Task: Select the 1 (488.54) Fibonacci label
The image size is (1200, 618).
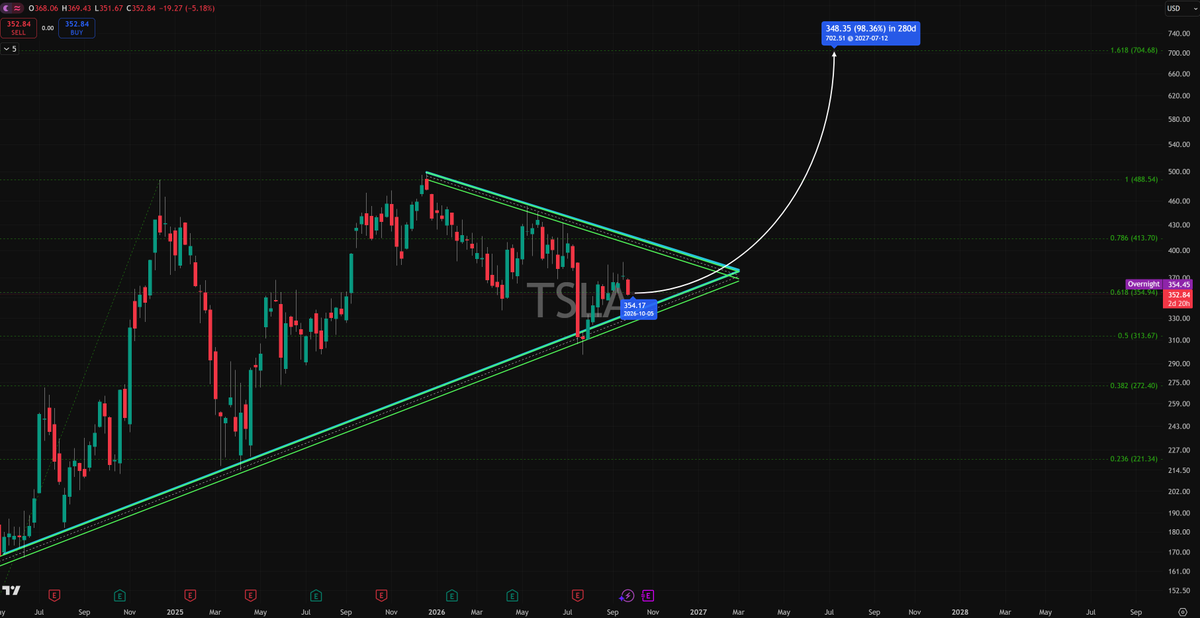Action: [1141, 179]
